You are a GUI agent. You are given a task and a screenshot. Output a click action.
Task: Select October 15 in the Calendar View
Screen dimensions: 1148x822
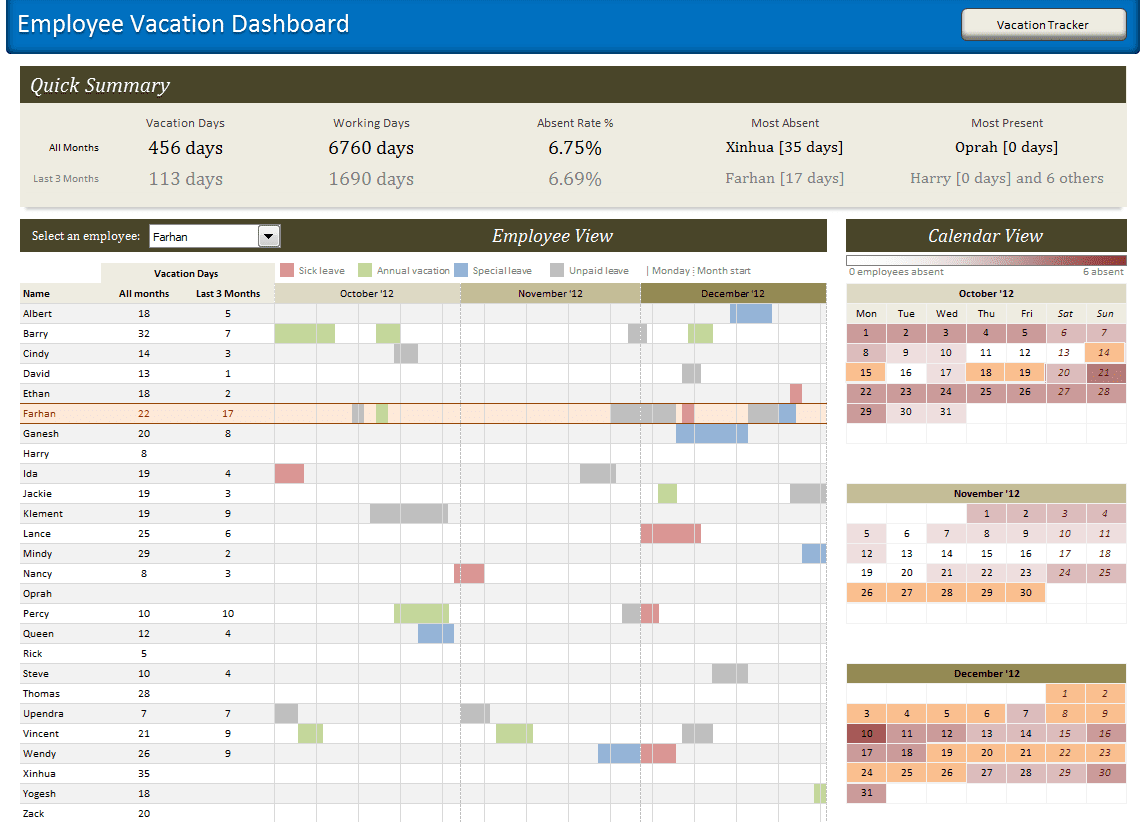[x=866, y=372]
